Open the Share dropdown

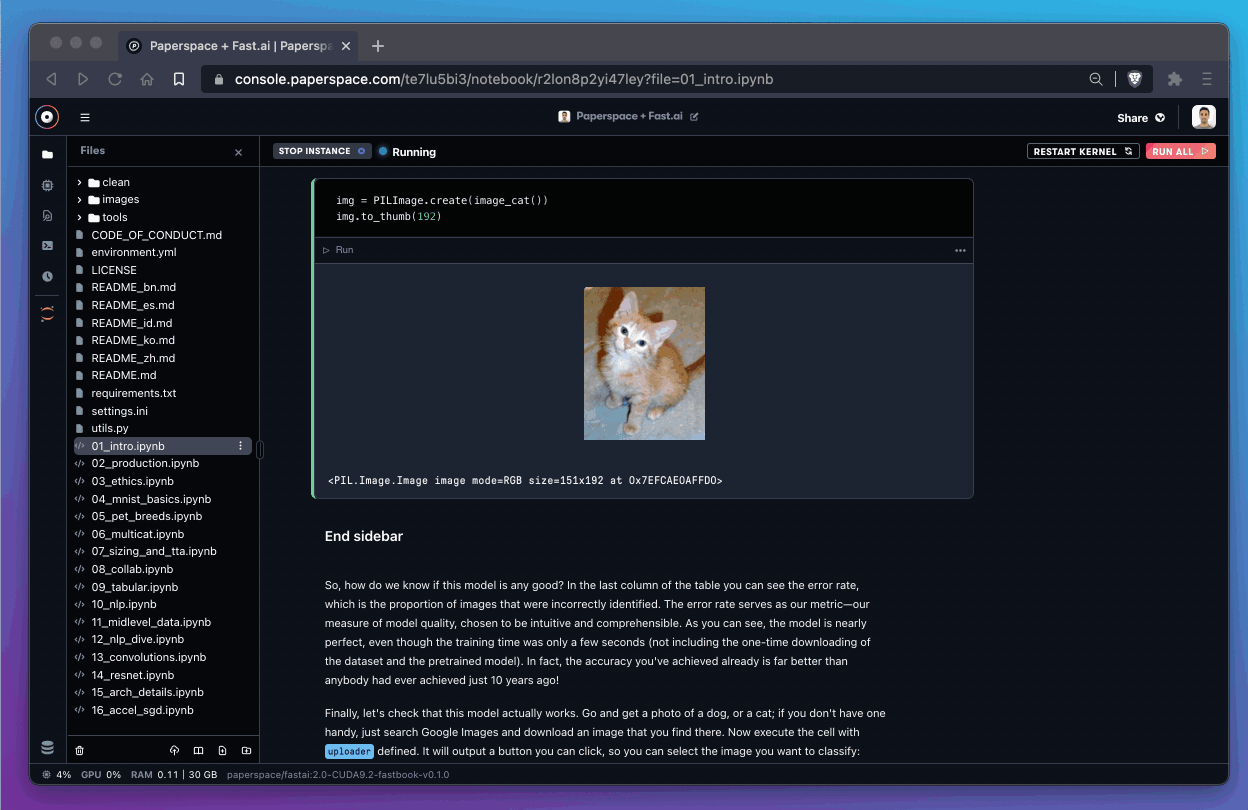click(1141, 118)
